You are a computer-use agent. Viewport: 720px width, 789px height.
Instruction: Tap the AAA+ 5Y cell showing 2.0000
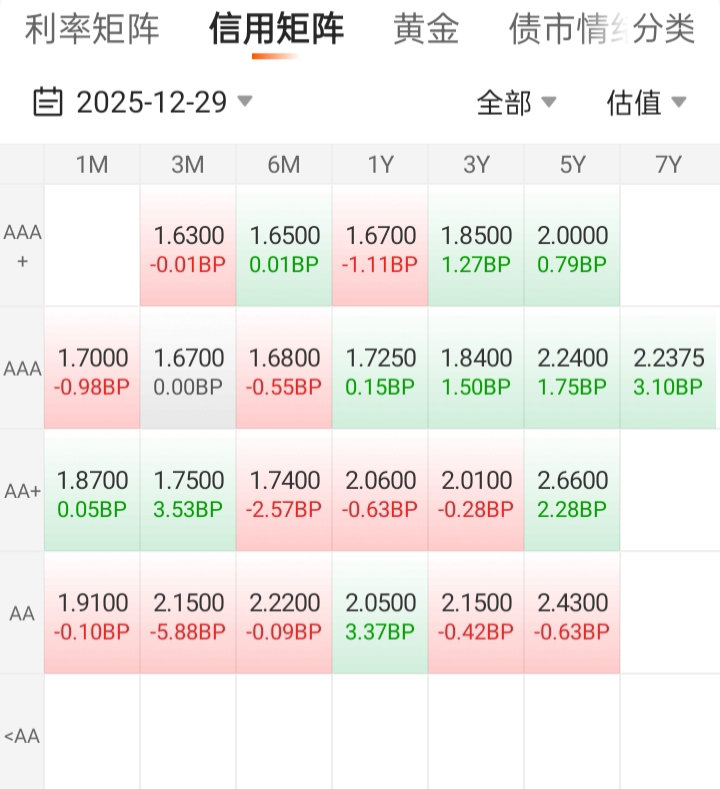point(572,248)
